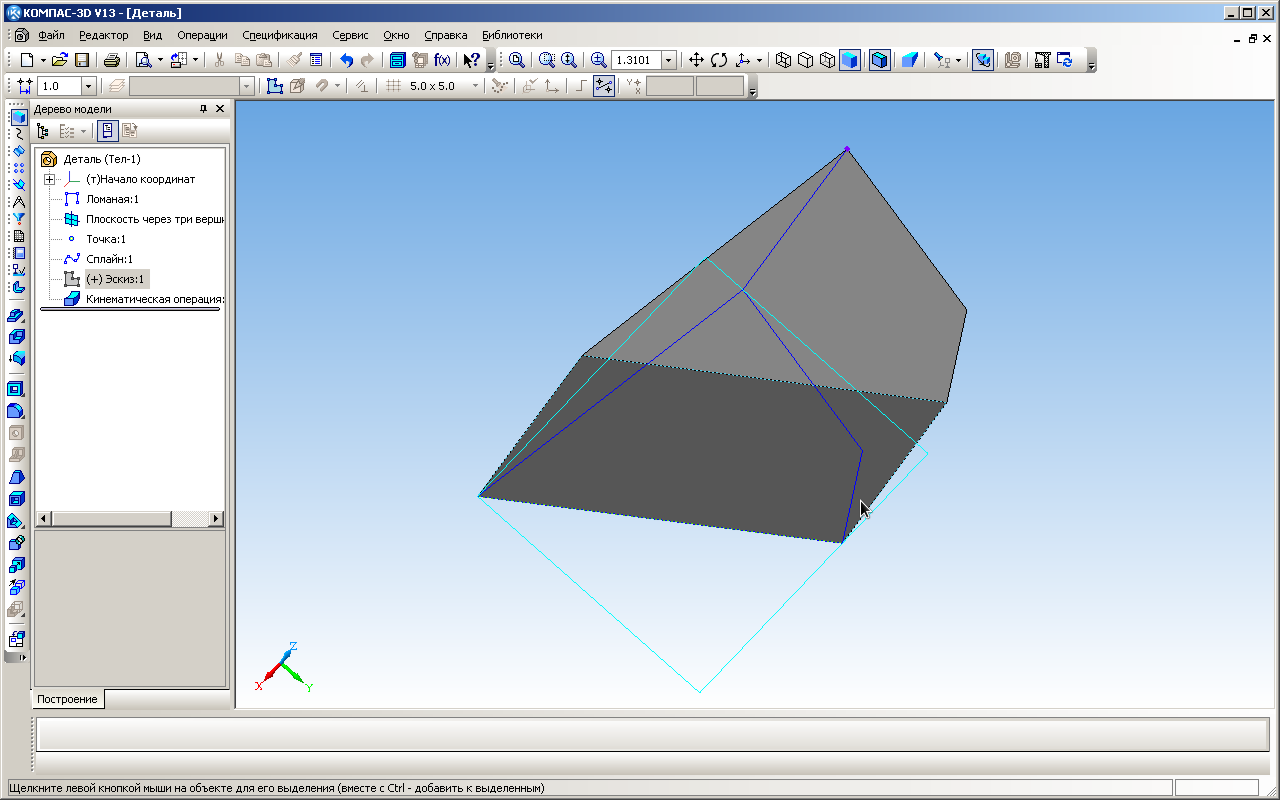Toggle shaded-with-edges display mode
Viewport: 1280px width, 800px height.
coord(879,60)
